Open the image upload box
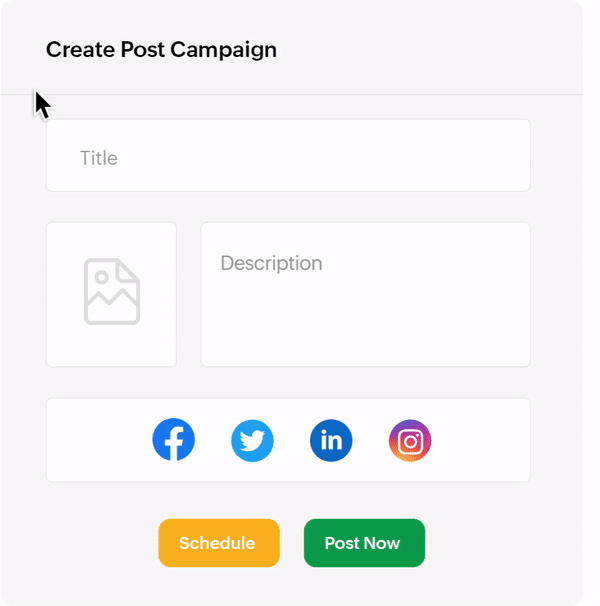 [x=111, y=294]
